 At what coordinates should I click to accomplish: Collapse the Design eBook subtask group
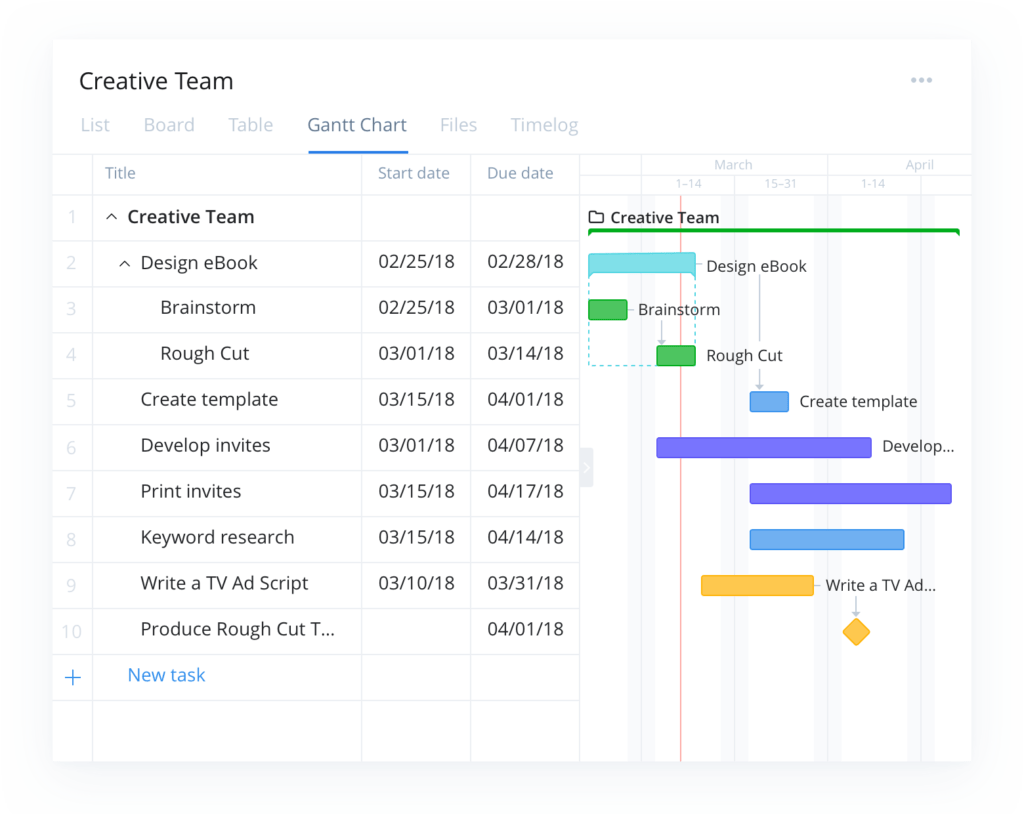[x=125, y=263]
